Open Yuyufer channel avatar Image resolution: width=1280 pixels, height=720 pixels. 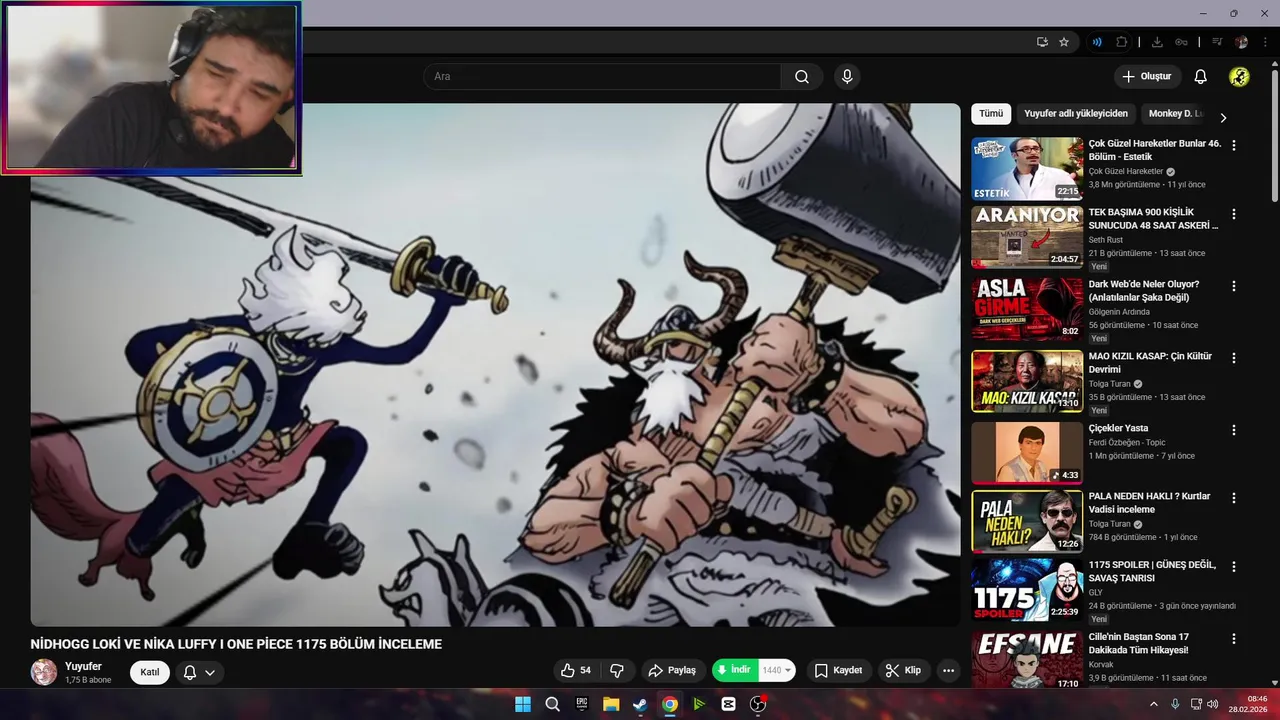[44, 672]
